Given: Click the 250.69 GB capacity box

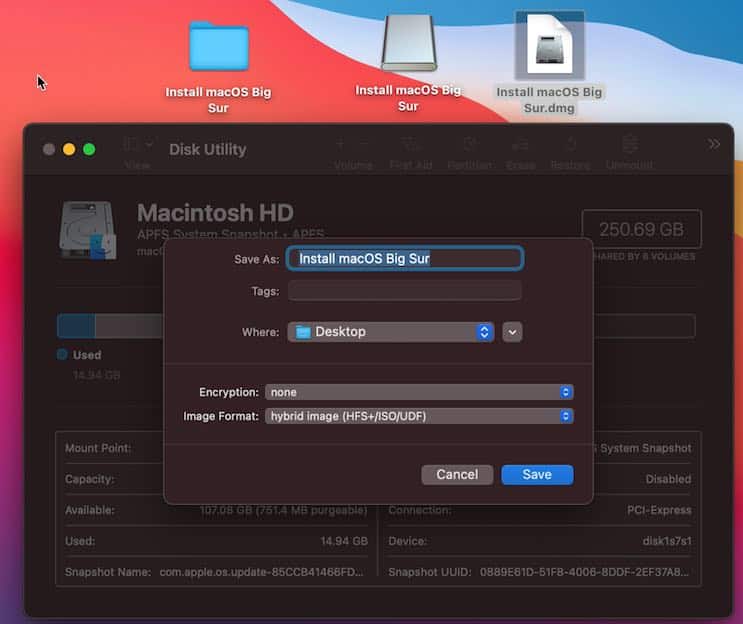Looking at the screenshot, I should click(x=642, y=229).
